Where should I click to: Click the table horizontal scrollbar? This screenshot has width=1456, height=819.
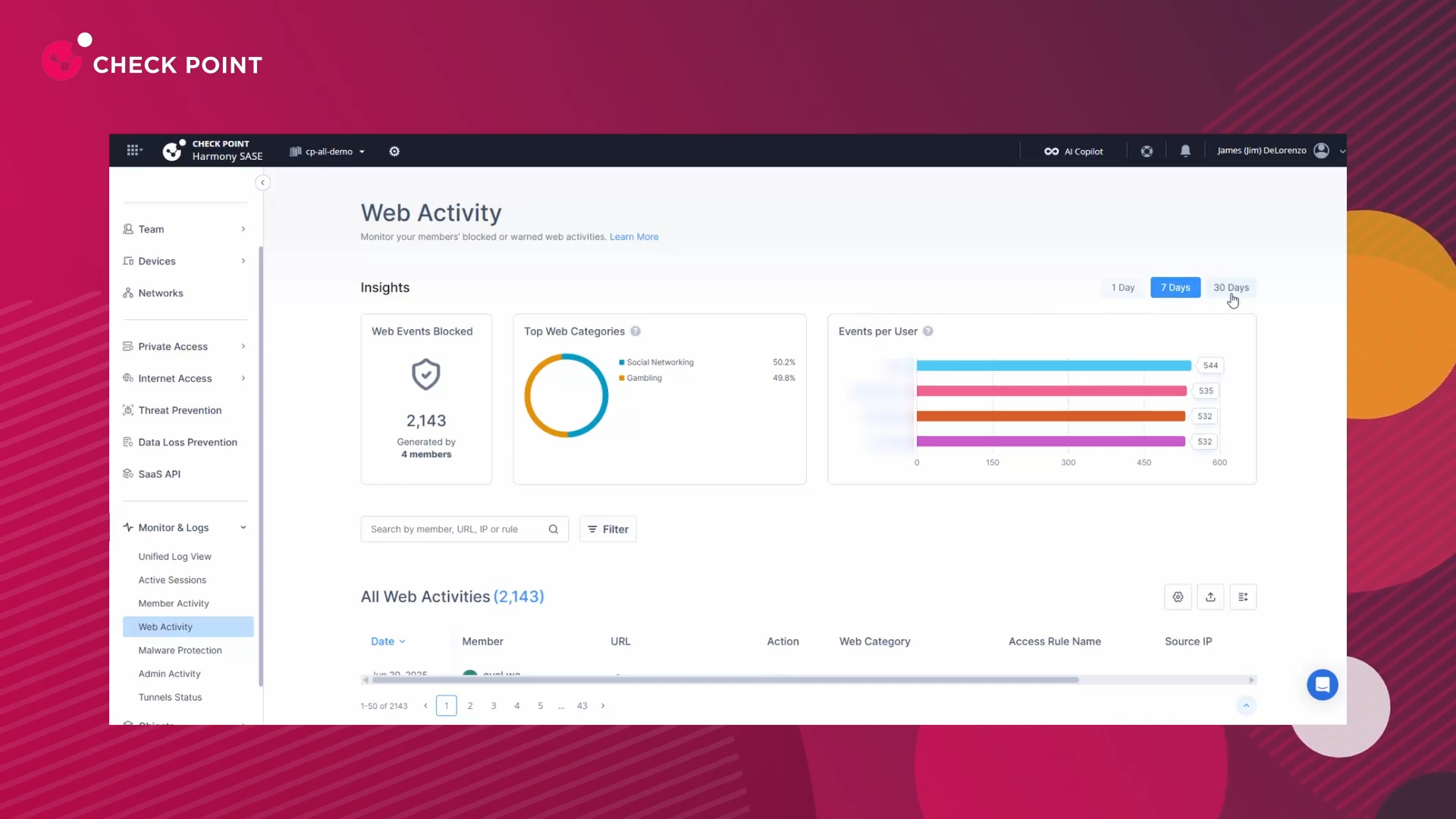point(724,679)
